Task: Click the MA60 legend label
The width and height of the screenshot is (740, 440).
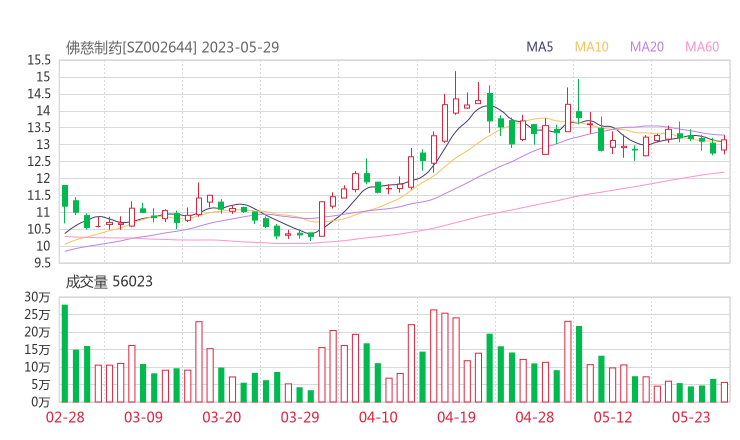Action: pyautogui.click(x=702, y=47)
